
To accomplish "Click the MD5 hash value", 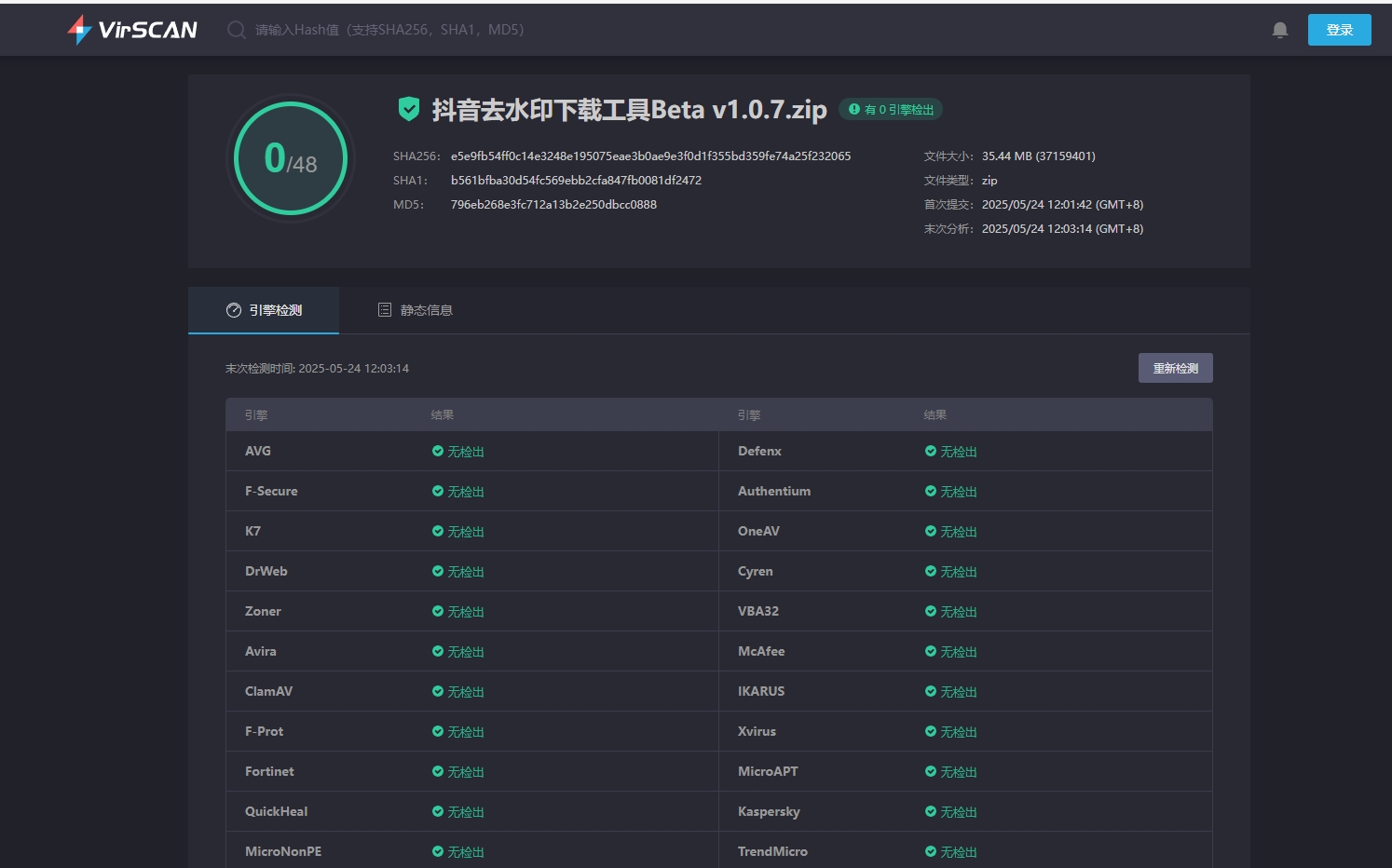I will pyautogui.click(x=553, y=205).
